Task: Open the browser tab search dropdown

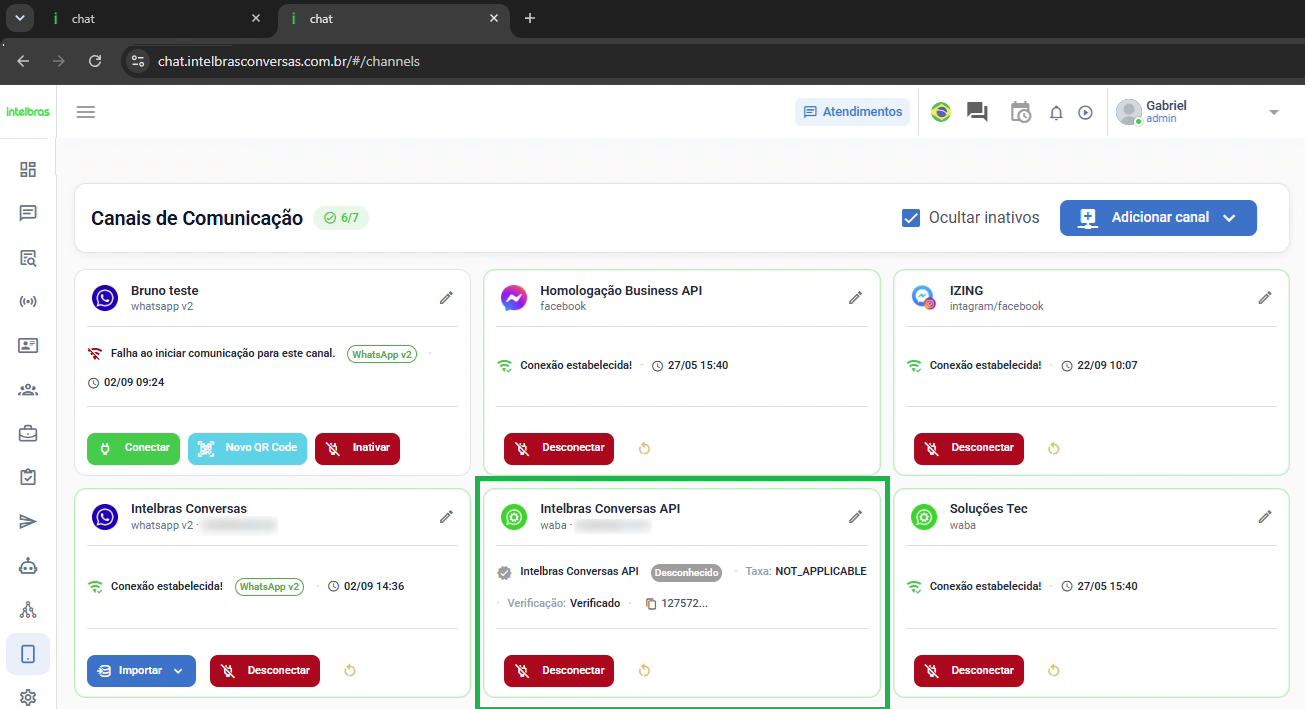Action: [x=19, y=18]
